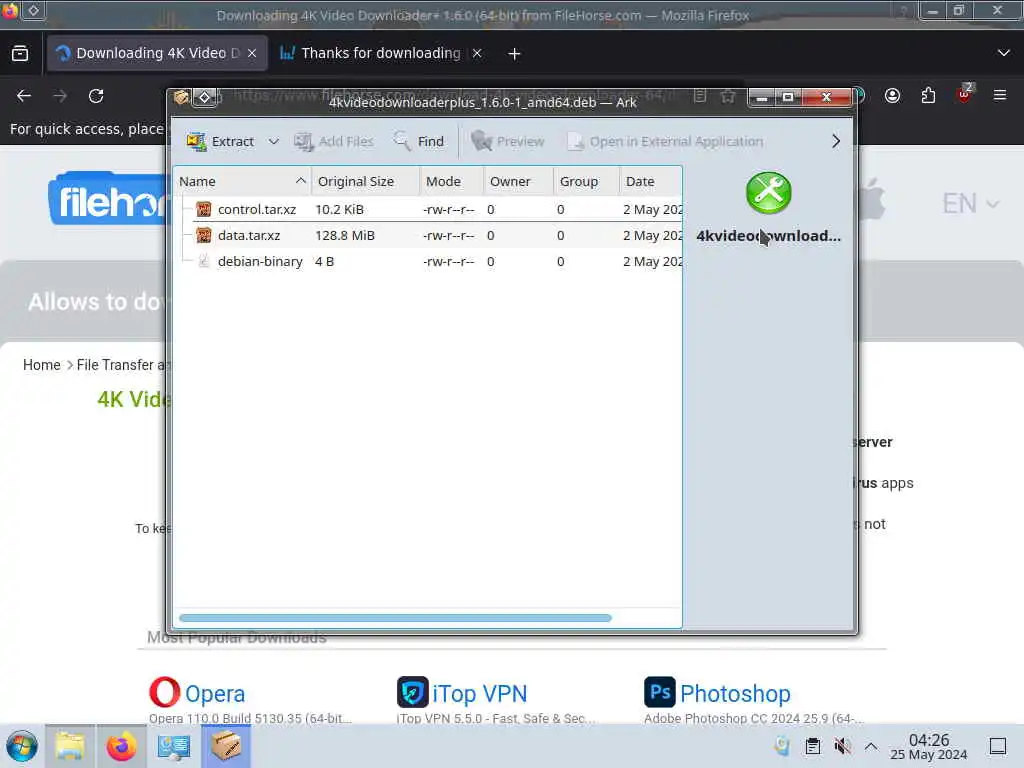Open the Firefox account icon
Image resolution: width=1024 pixels, height=768 pixels.
[x=892, y=96]
